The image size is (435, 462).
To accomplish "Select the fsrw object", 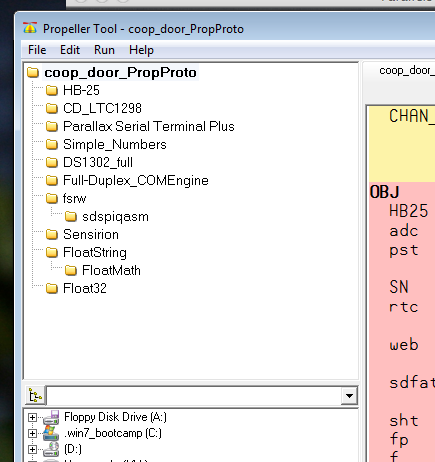I will (75, 198).
